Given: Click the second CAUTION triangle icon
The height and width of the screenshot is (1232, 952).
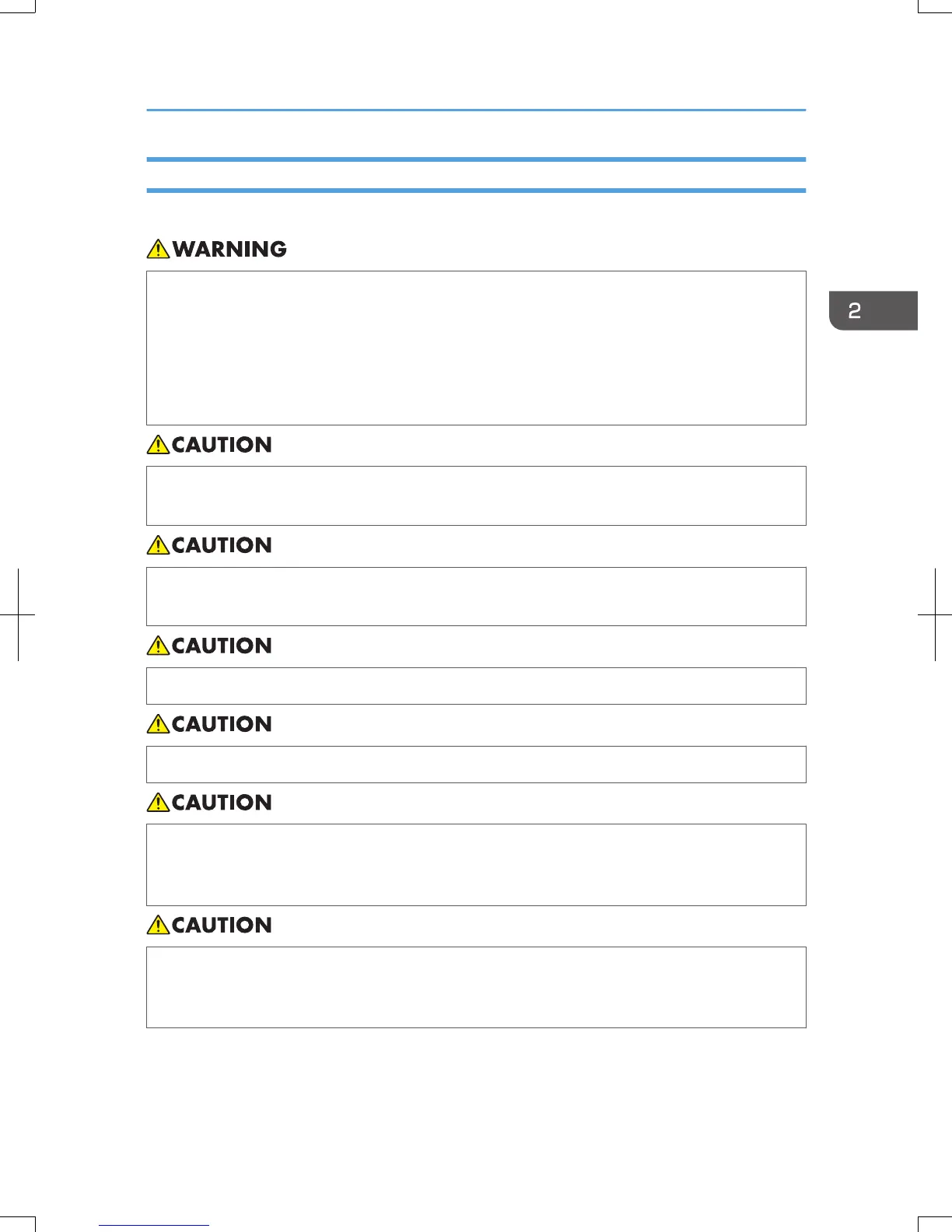Looking at the screenshot, I should [x=158, y=545].
